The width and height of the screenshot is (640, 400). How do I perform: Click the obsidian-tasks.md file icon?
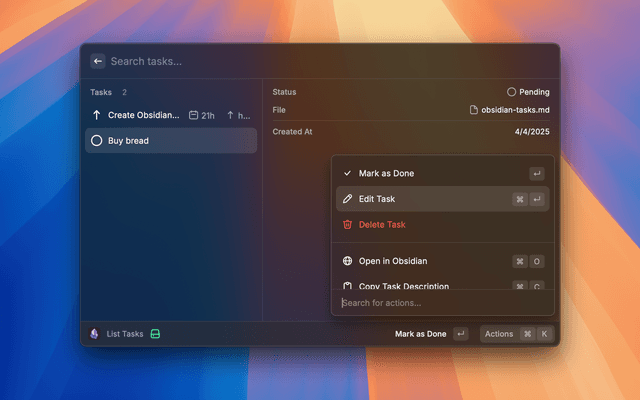click(474, 110)
